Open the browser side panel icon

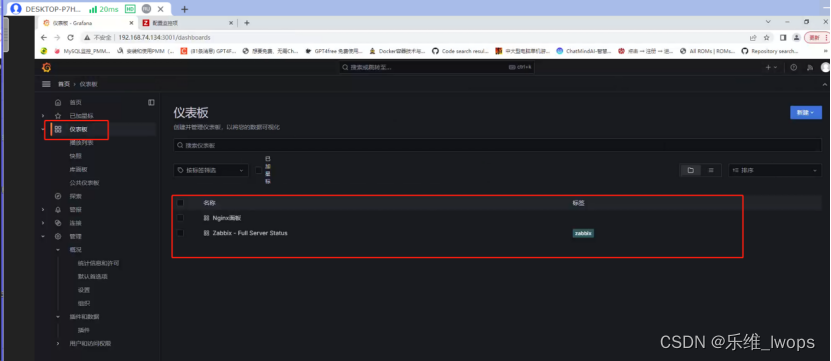click(x=783, y=38)
